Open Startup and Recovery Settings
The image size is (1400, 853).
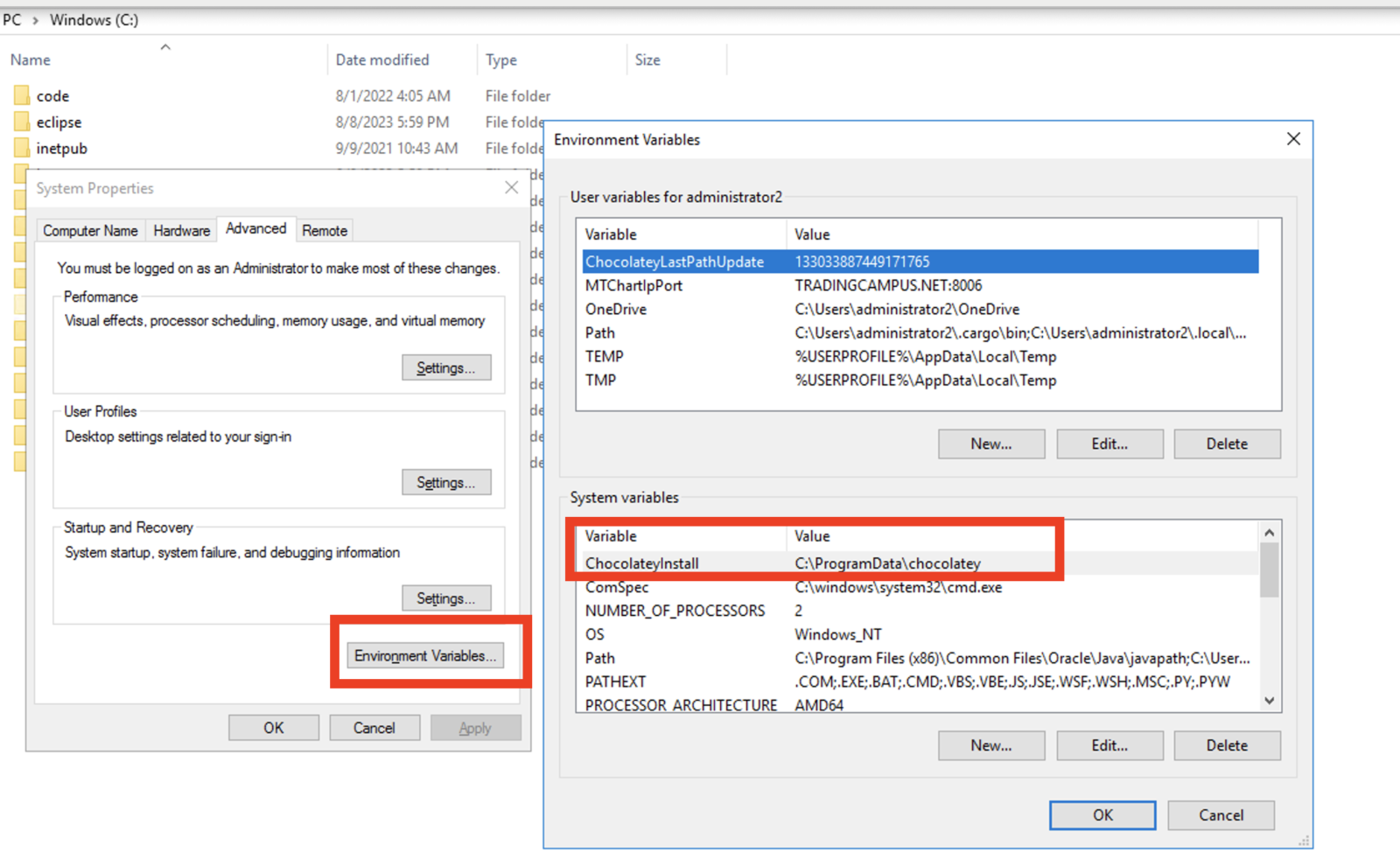click(446, 598)
